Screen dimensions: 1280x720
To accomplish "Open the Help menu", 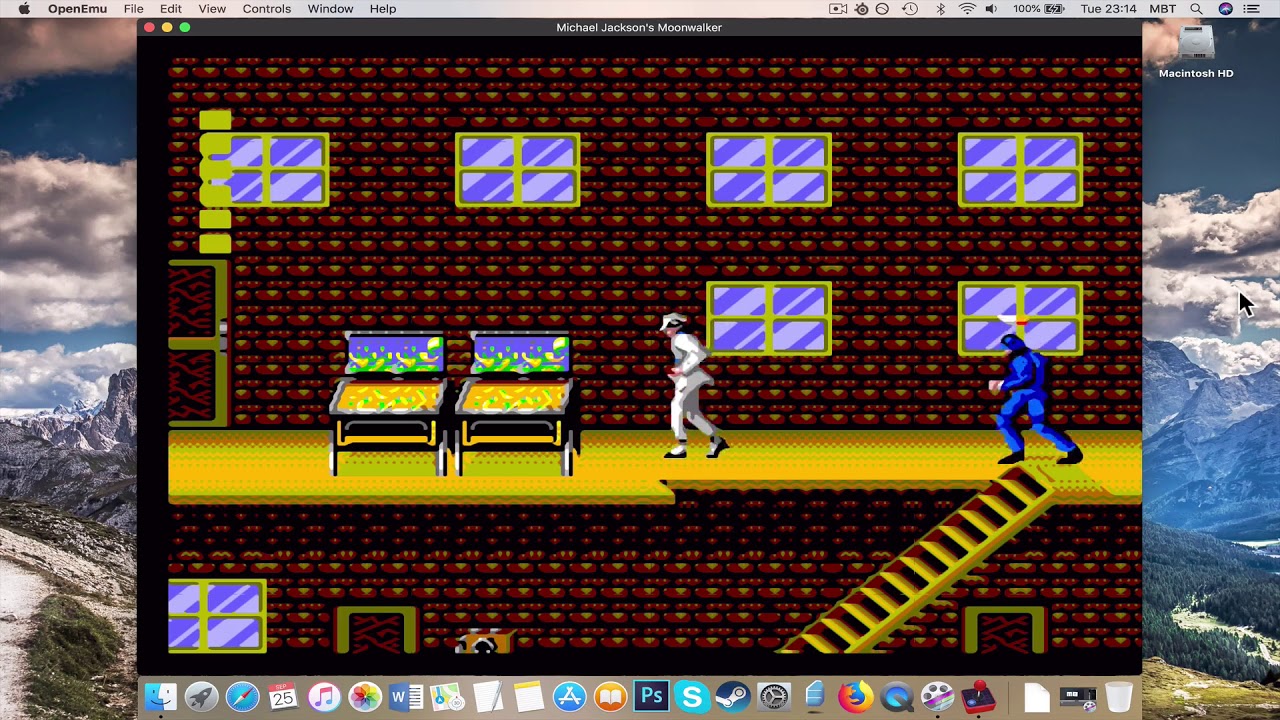I will pyautogui.click(x=383, y=9).
